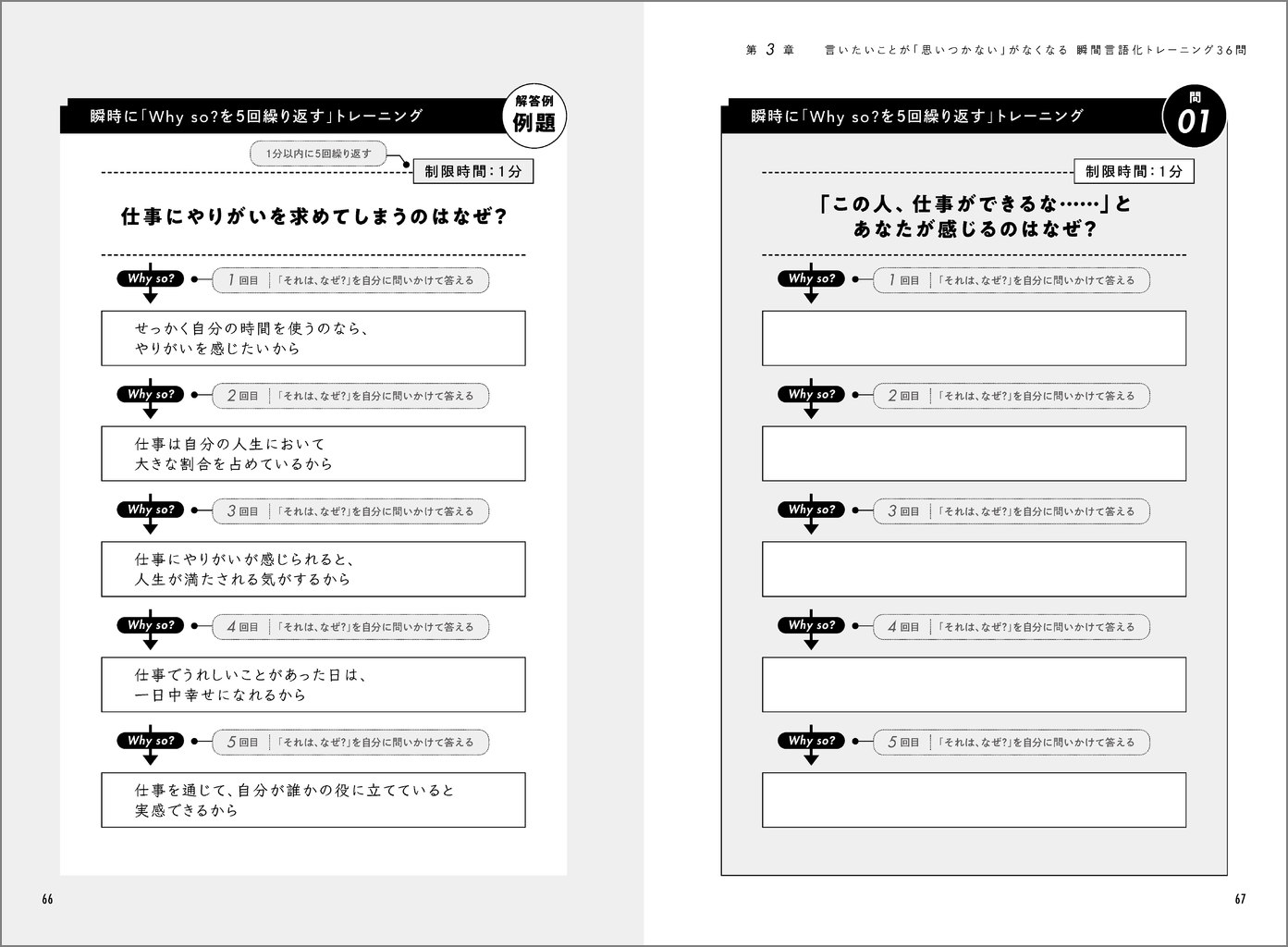The height and width of the screenshot is (947, 1288).
Task: Click the fifth Why so? arrow on page 66
Action: click(x=151, y=743)
